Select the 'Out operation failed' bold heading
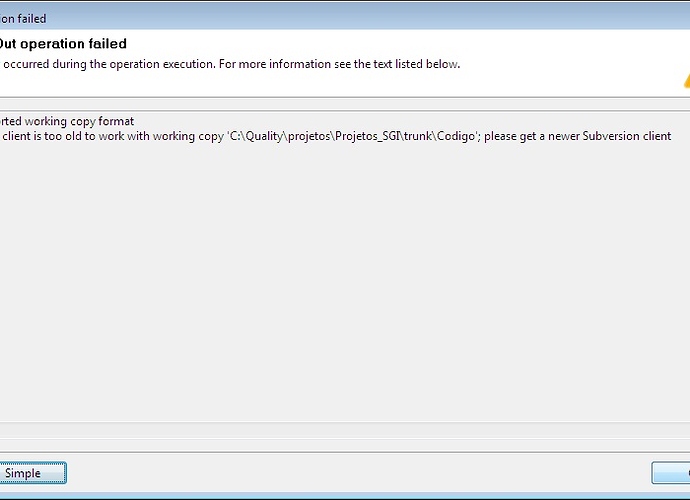The width and height of the screenshot is (690, 500). (x=63, y=44)
